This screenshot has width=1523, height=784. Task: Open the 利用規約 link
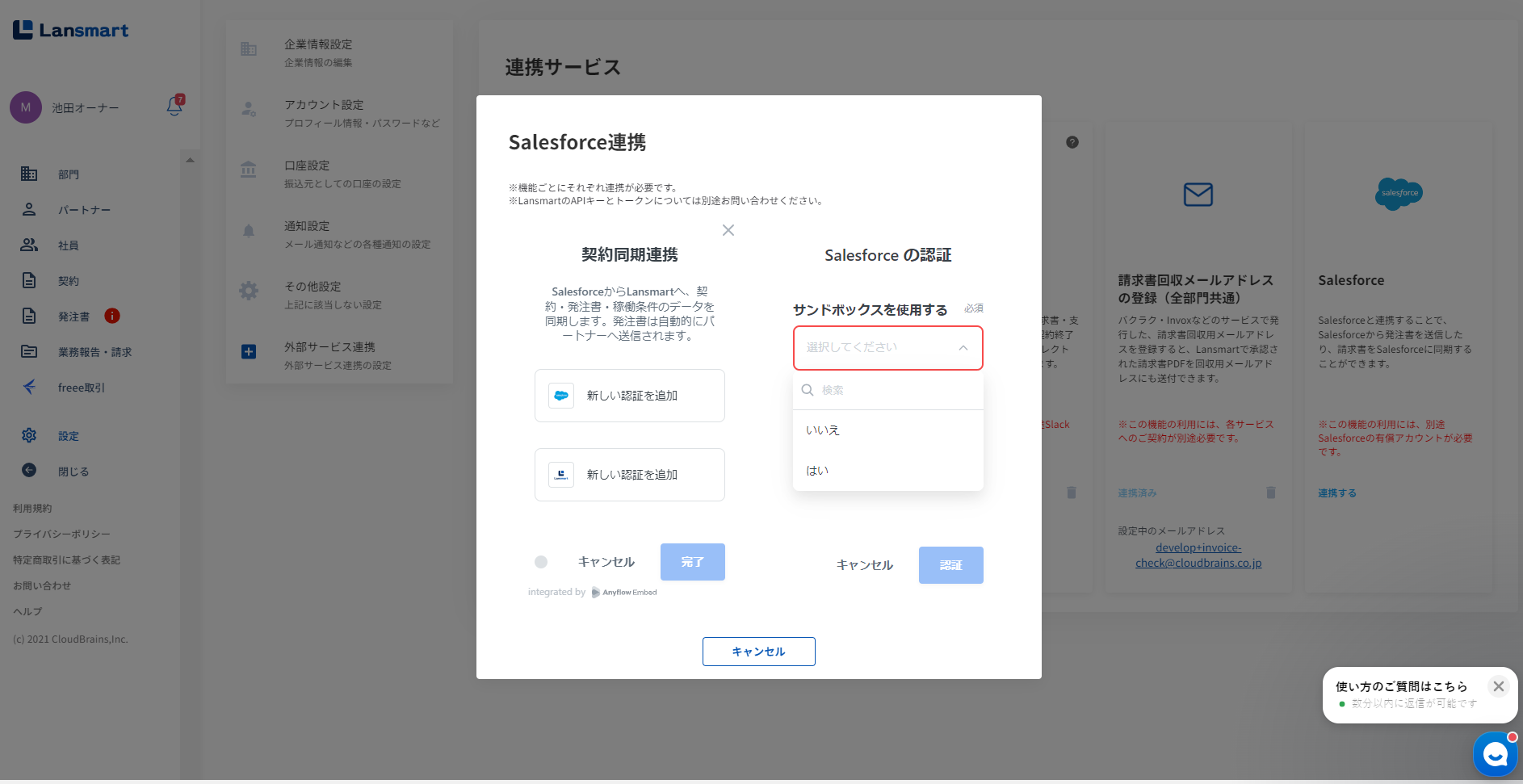pos(32,509)
